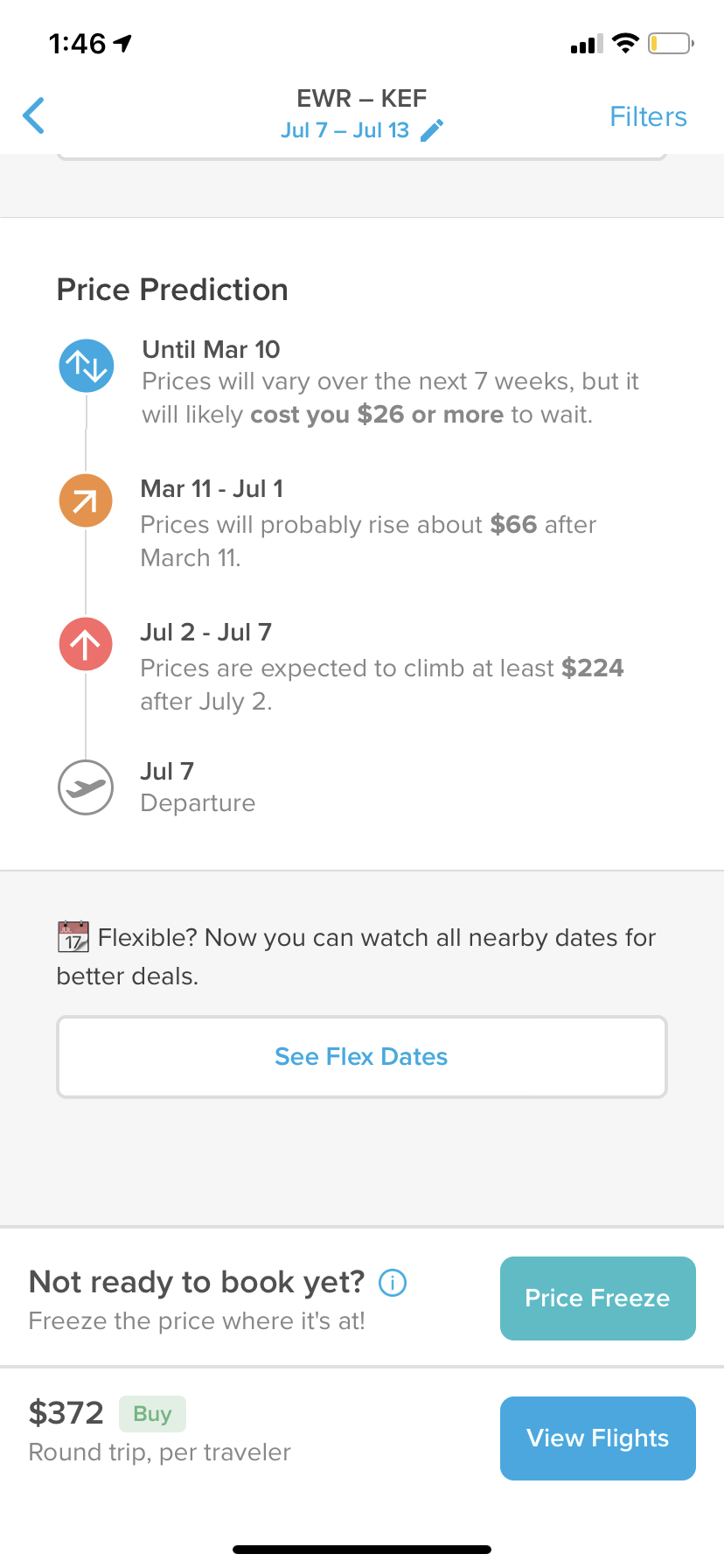Image resolution: width=724 pixels, height=1568 pixels.
Task: Tap the EWR – KEF route title
Action: coord(362,98)
